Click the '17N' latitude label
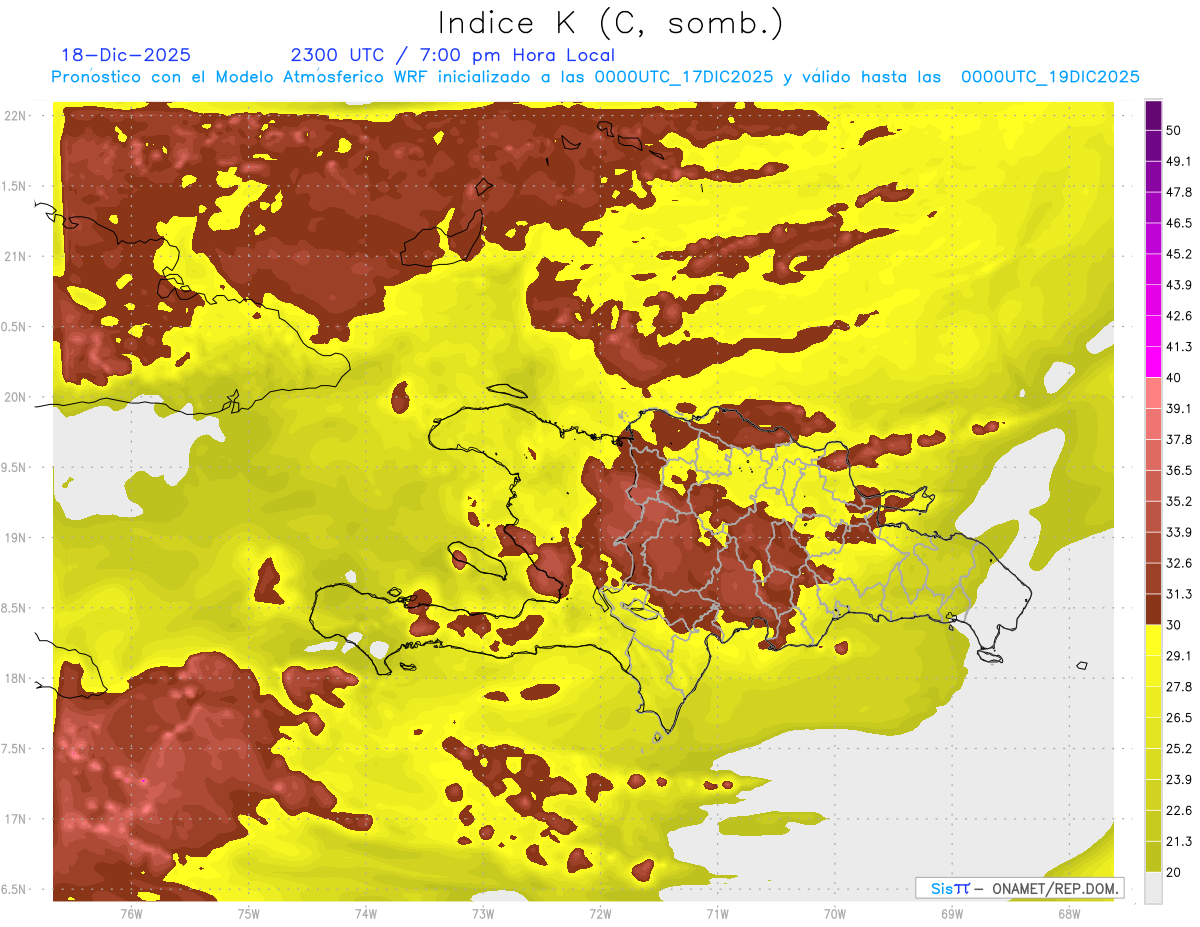The height and width of the screenshot is (927, 1200). 17,820
